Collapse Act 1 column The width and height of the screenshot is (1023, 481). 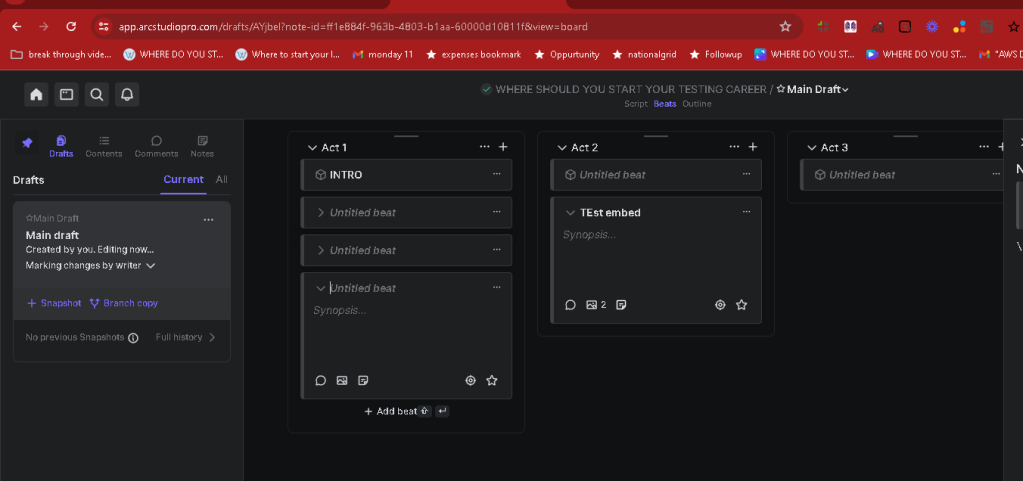(x=312, y=147)
